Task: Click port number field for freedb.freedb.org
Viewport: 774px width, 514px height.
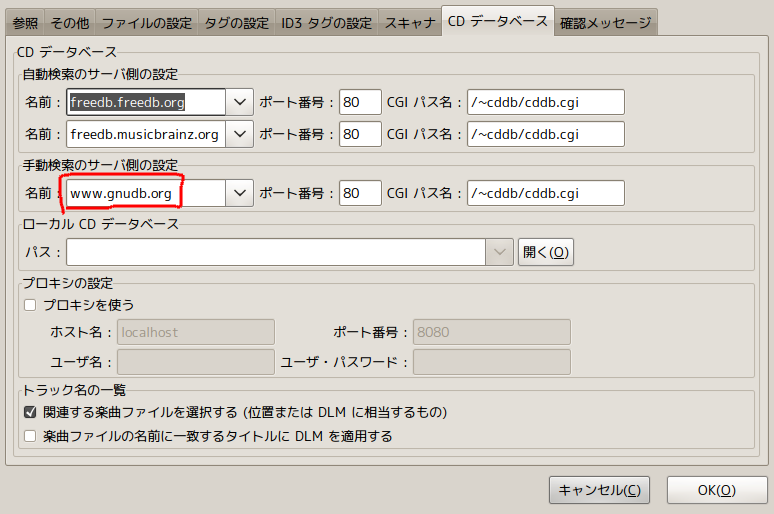Action: 360,102
